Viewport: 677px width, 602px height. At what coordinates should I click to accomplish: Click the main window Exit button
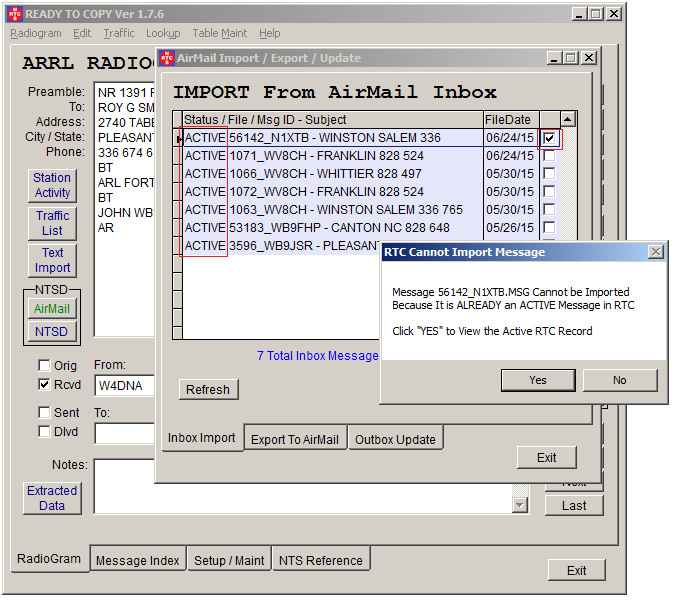(576, 570)
